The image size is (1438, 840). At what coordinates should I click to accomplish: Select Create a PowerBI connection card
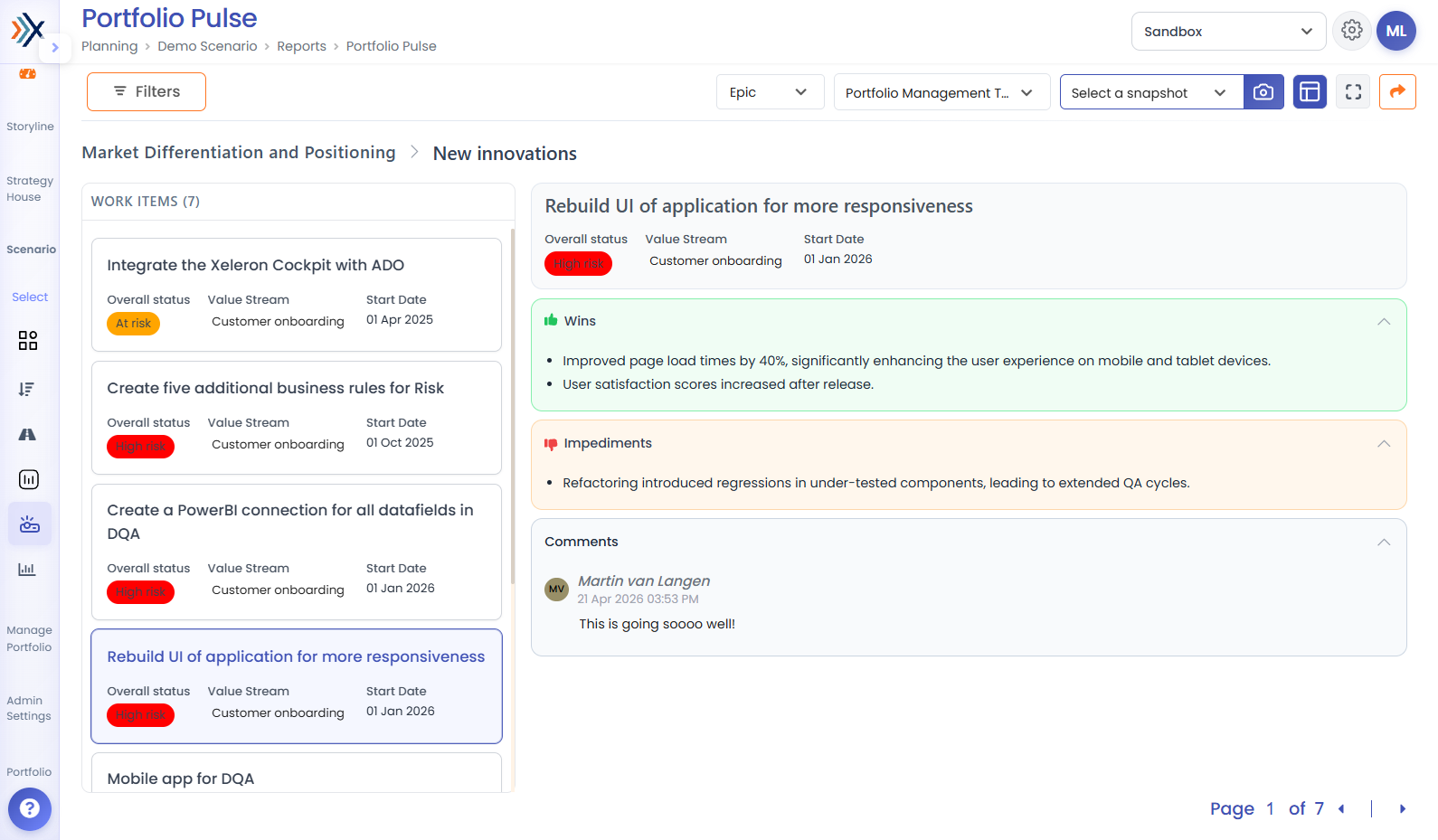pos(297,552)
